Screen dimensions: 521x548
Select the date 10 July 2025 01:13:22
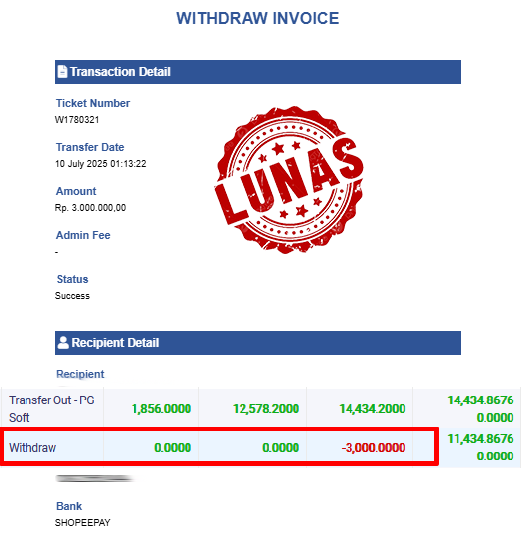tap(101, 164)
